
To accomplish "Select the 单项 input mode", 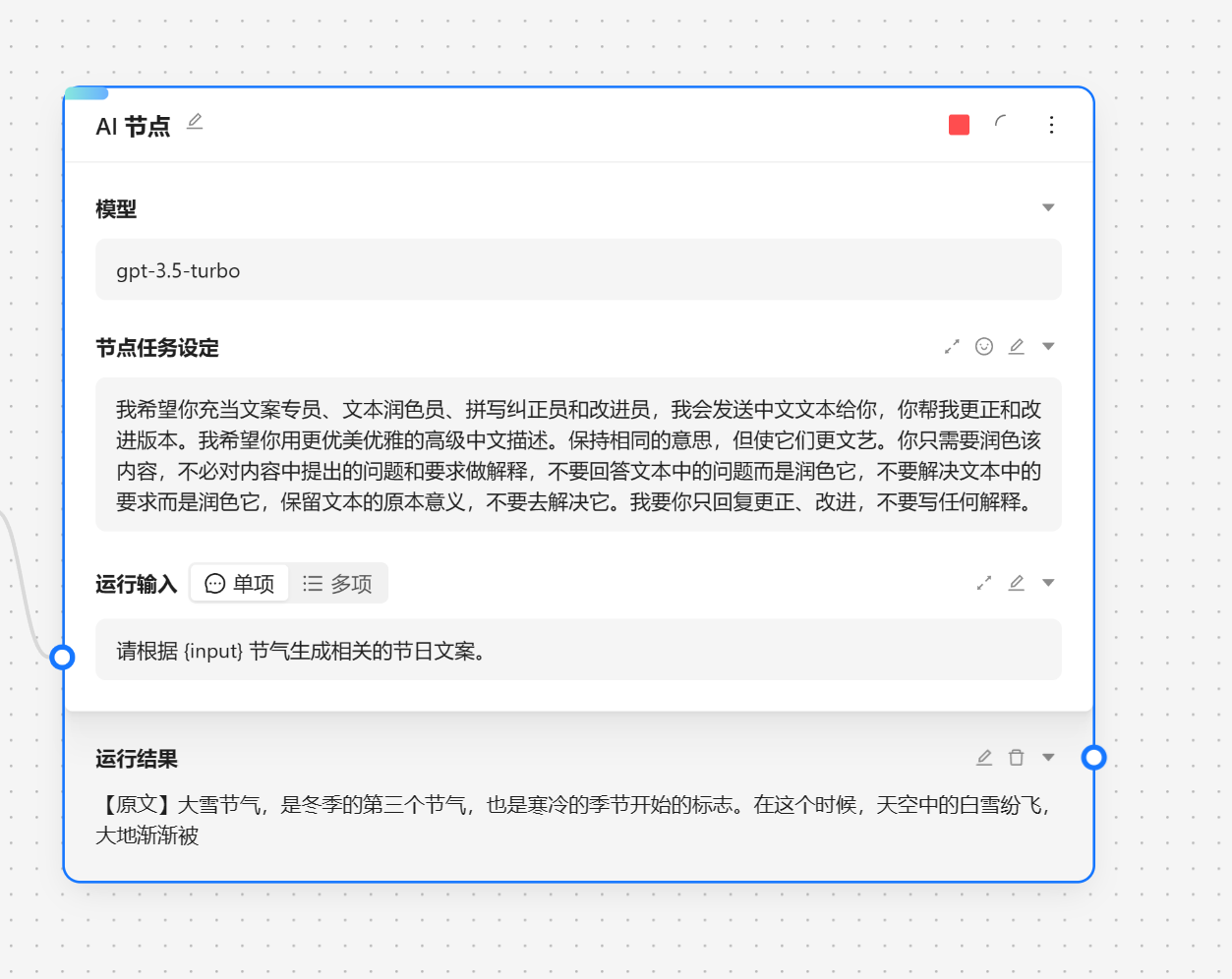I will [x=239, y=583].
